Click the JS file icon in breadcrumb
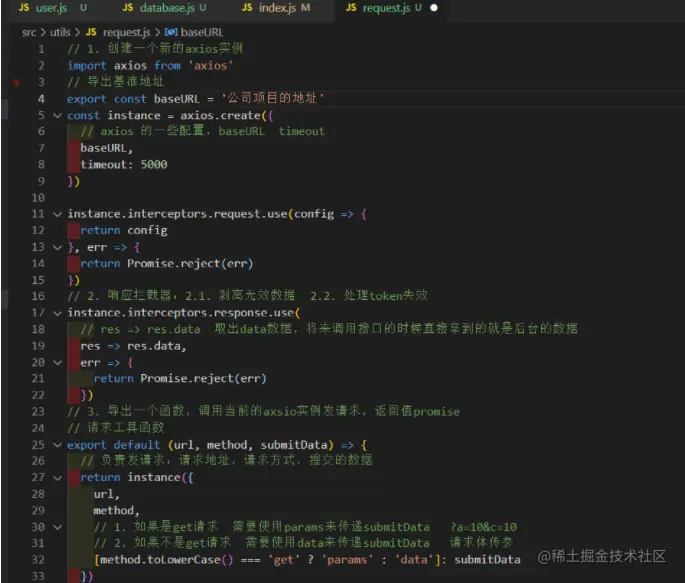Viewport: 685px width, 583px height. click(x=91, y=32)
